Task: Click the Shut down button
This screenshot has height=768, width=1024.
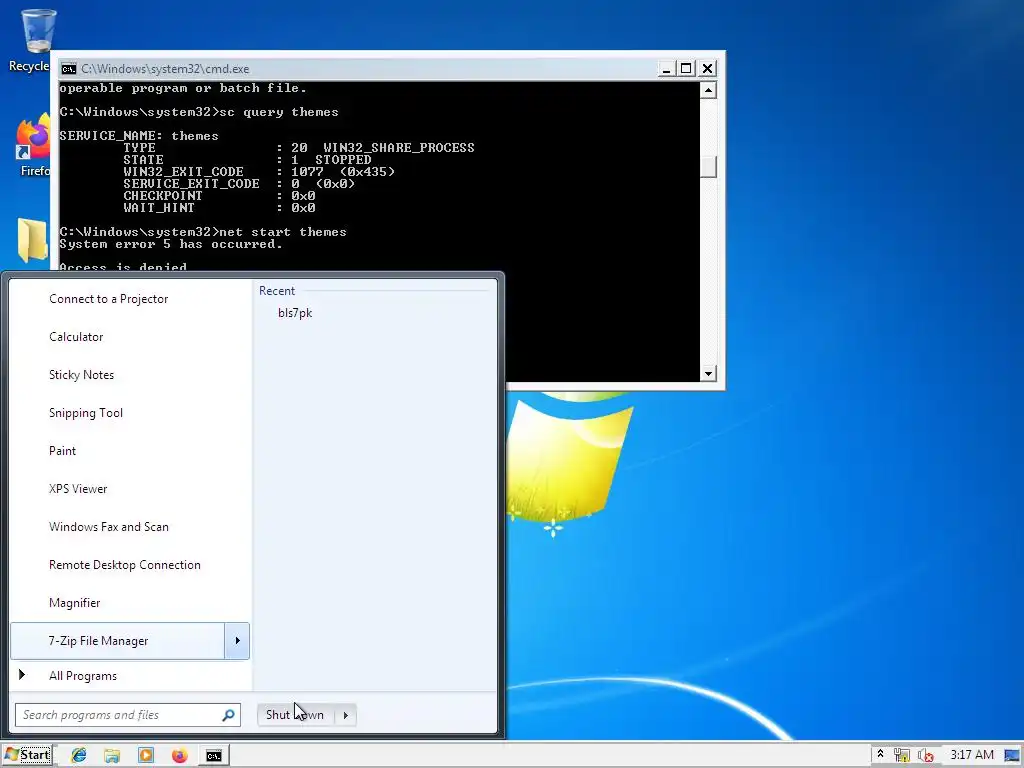Action: [x=295, y=715]
